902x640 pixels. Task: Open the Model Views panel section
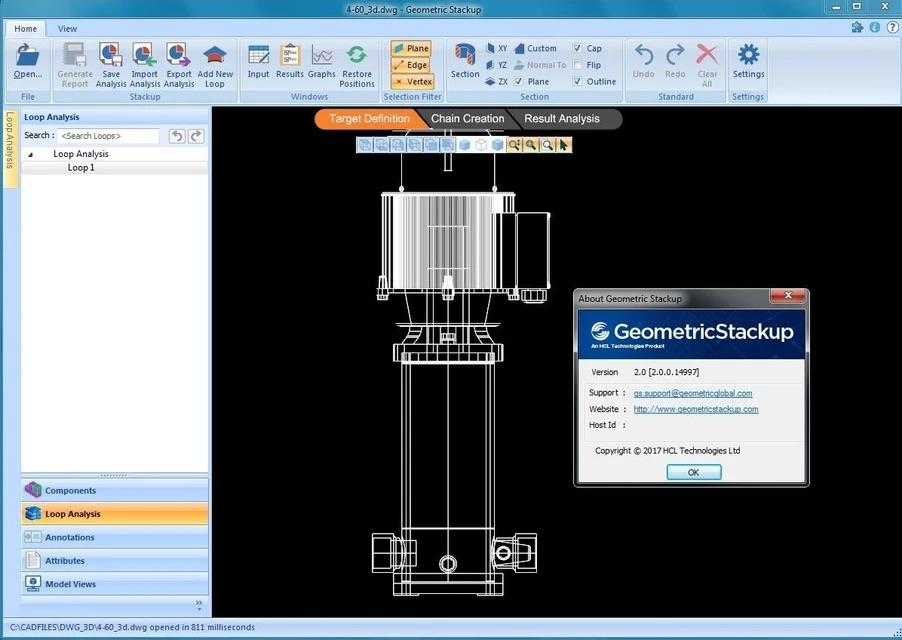115,584
